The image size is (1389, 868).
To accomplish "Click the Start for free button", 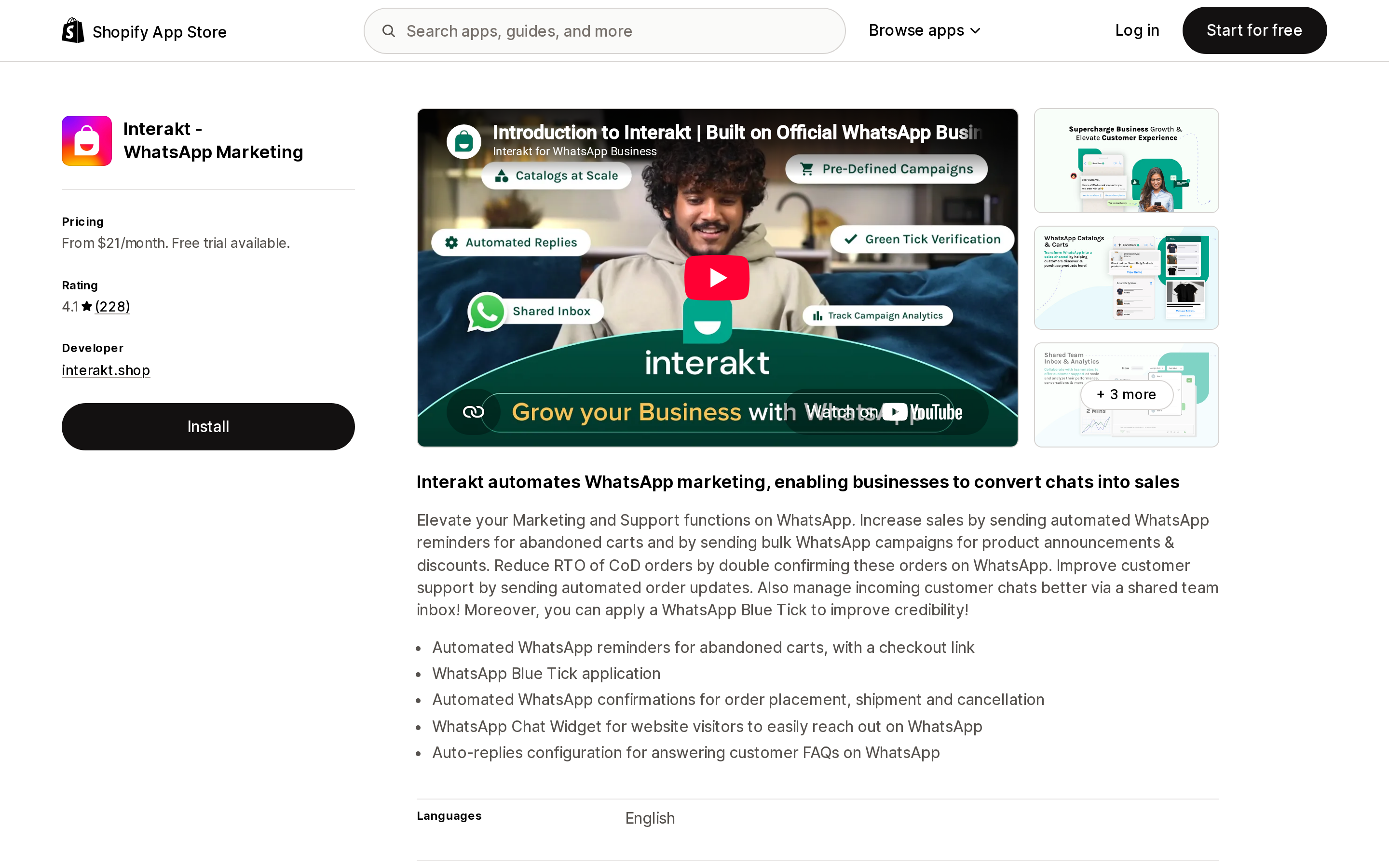I will coord(1254,30).
